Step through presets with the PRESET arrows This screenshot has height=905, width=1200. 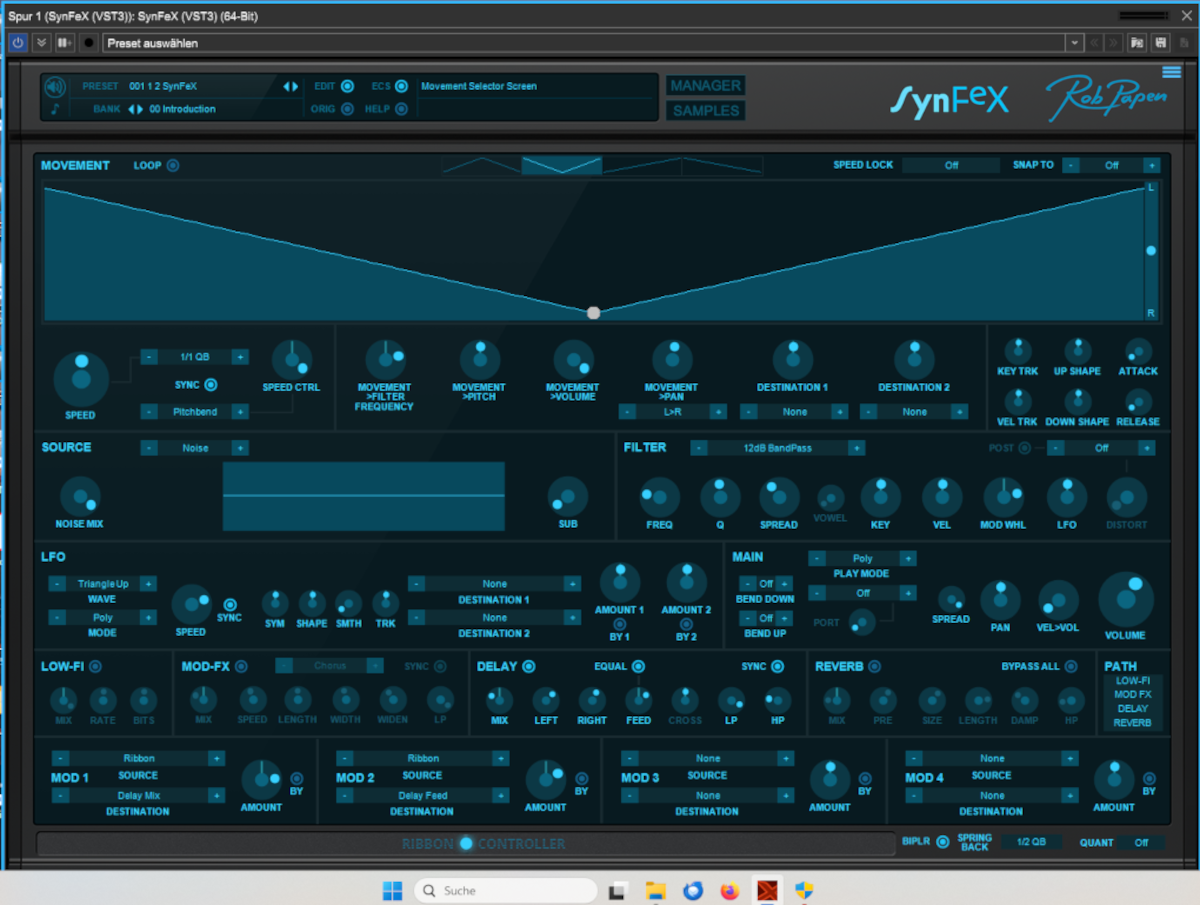pos(290,86)
